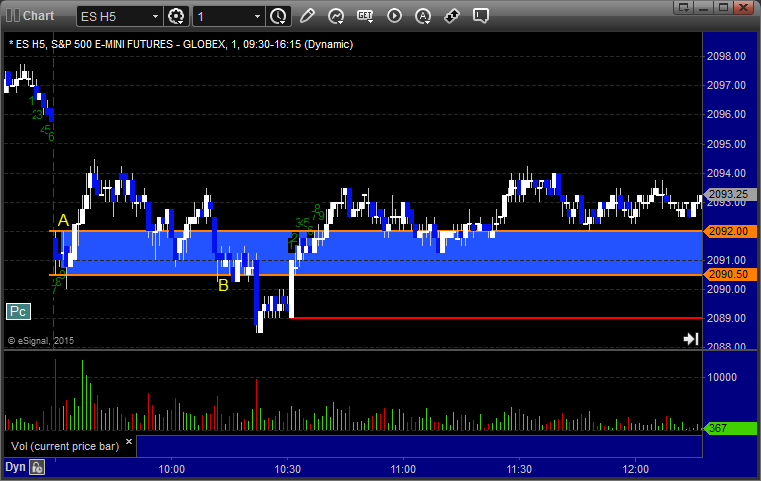Toggle the Dyn lock icon

(x=37, y=467)
